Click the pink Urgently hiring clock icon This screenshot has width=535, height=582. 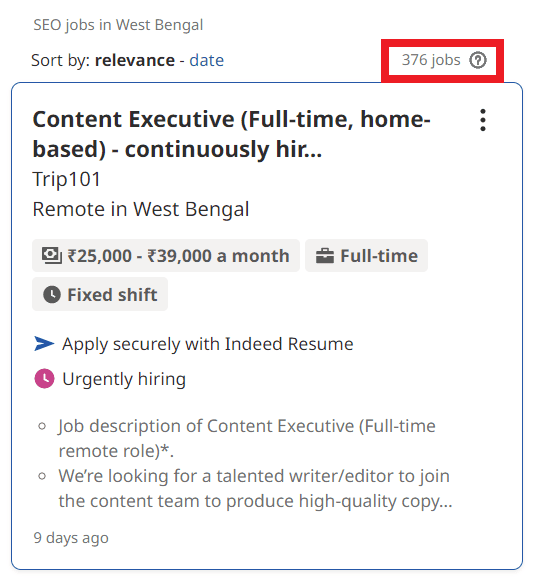(45, 379)
